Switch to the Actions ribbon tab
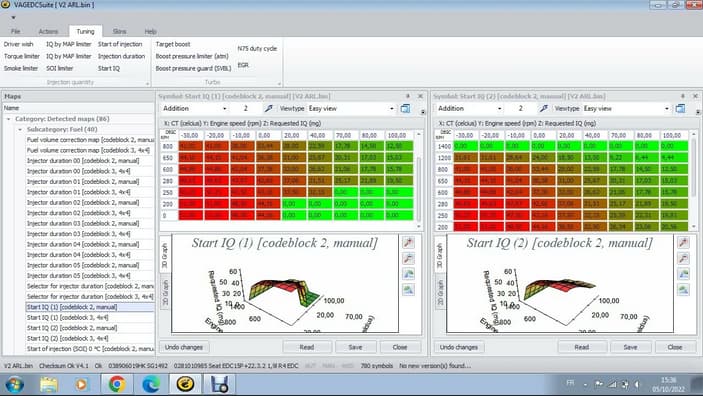Screen dimensions: 703x396 point(48,31)
